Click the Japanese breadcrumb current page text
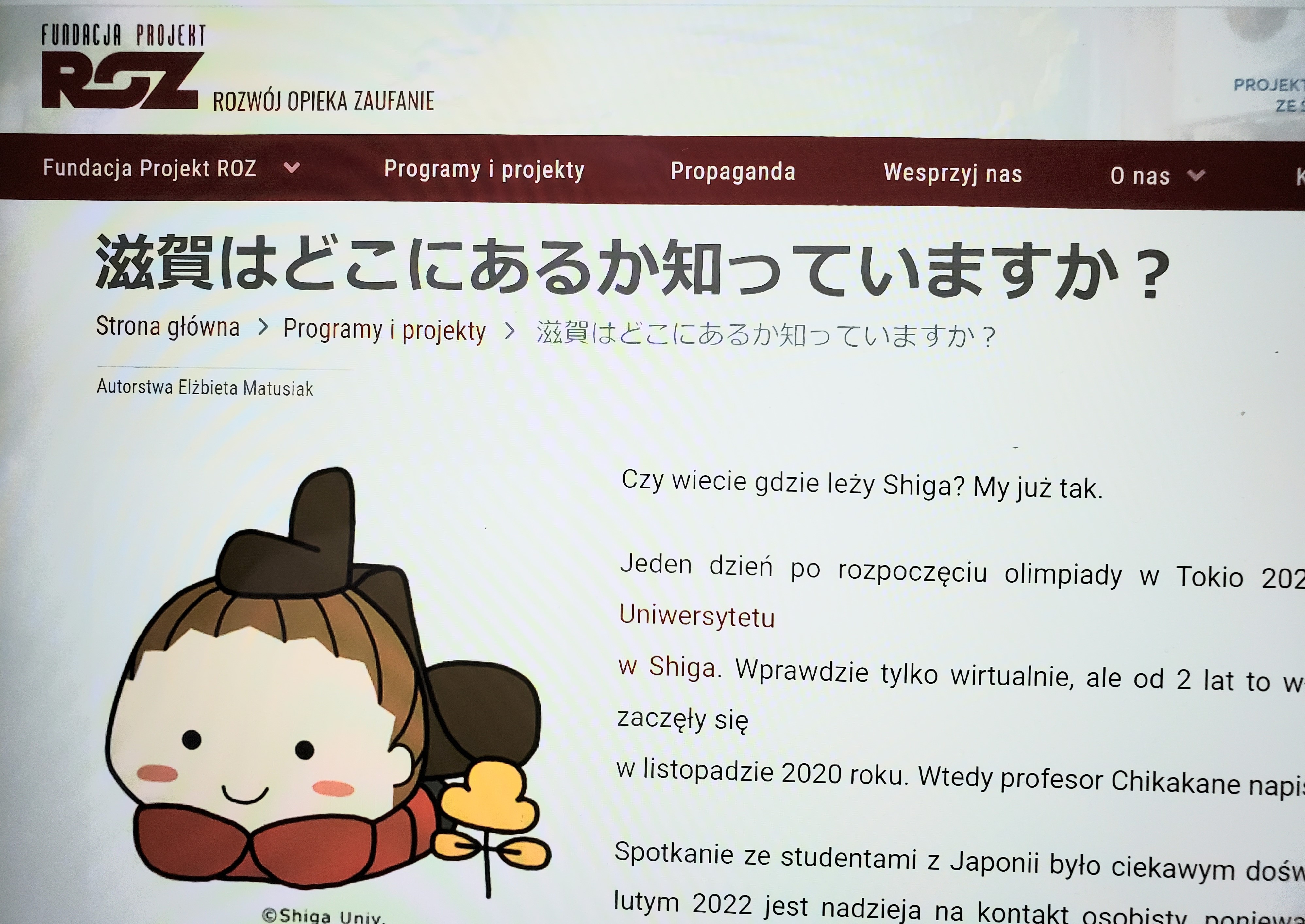The width and height of the screenshot is (1305, 924). click(x=766, y=335)
